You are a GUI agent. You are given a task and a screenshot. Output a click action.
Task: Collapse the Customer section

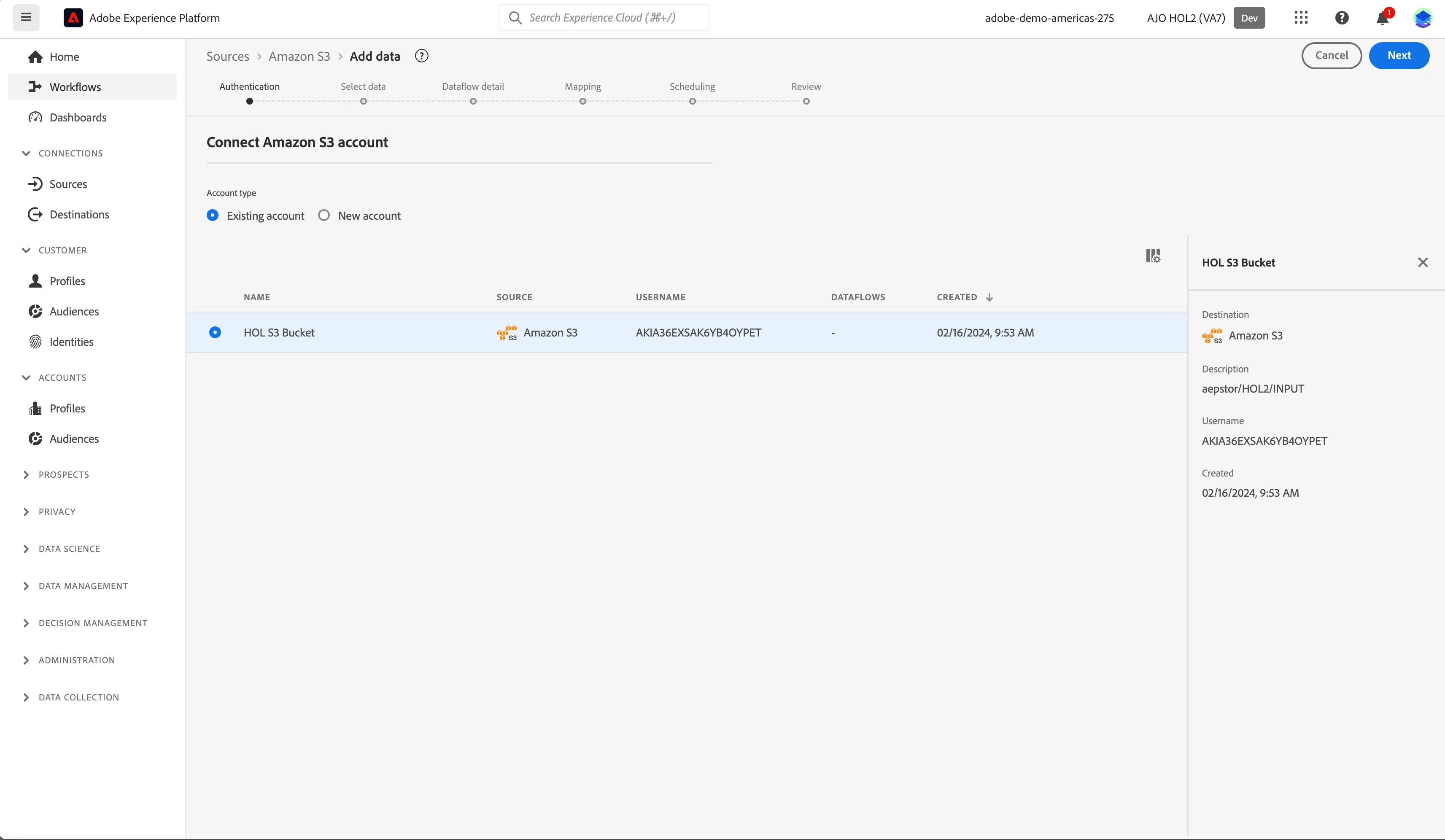pyautogui.click(x=26, y=250)
